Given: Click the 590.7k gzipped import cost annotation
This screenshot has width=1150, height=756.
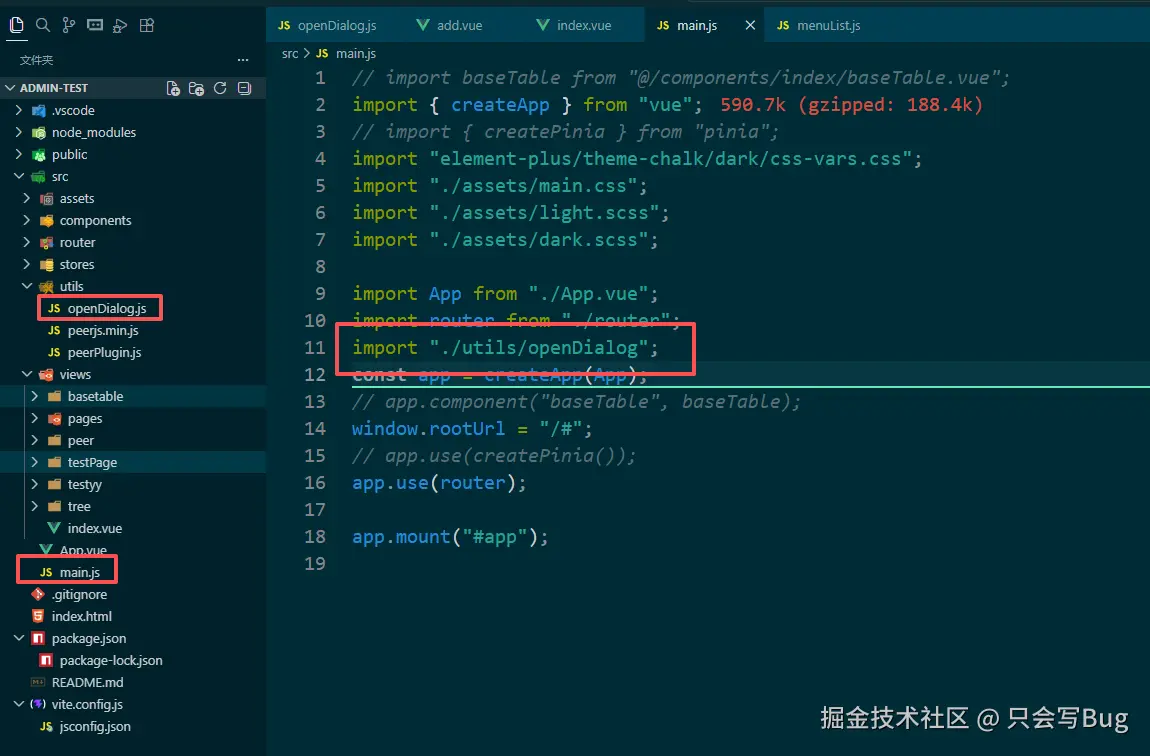Looking at the screenshot, I should [851, 104].
